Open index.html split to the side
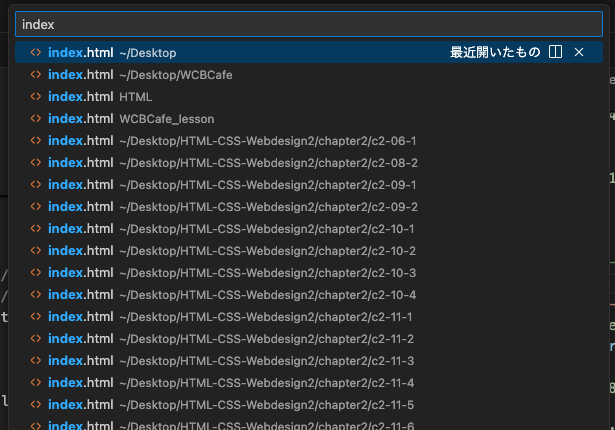The height and width of the screenshot is (430, 615). tap(556, 52)
